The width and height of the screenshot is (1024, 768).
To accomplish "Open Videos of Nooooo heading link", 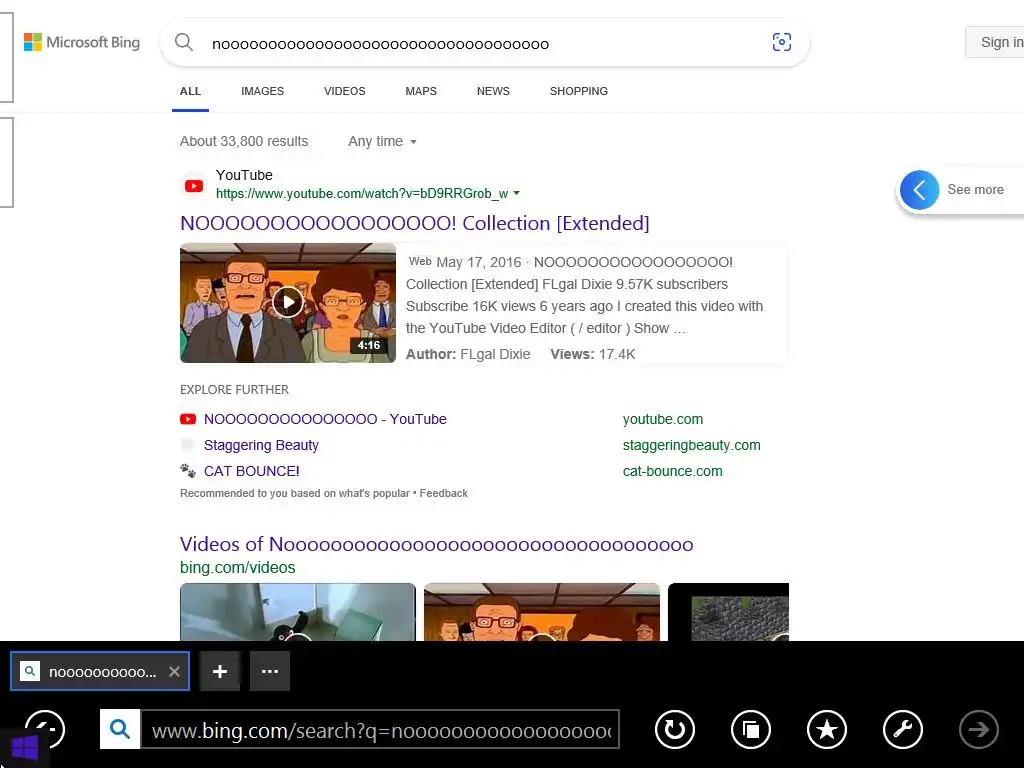I will (436, 544).
